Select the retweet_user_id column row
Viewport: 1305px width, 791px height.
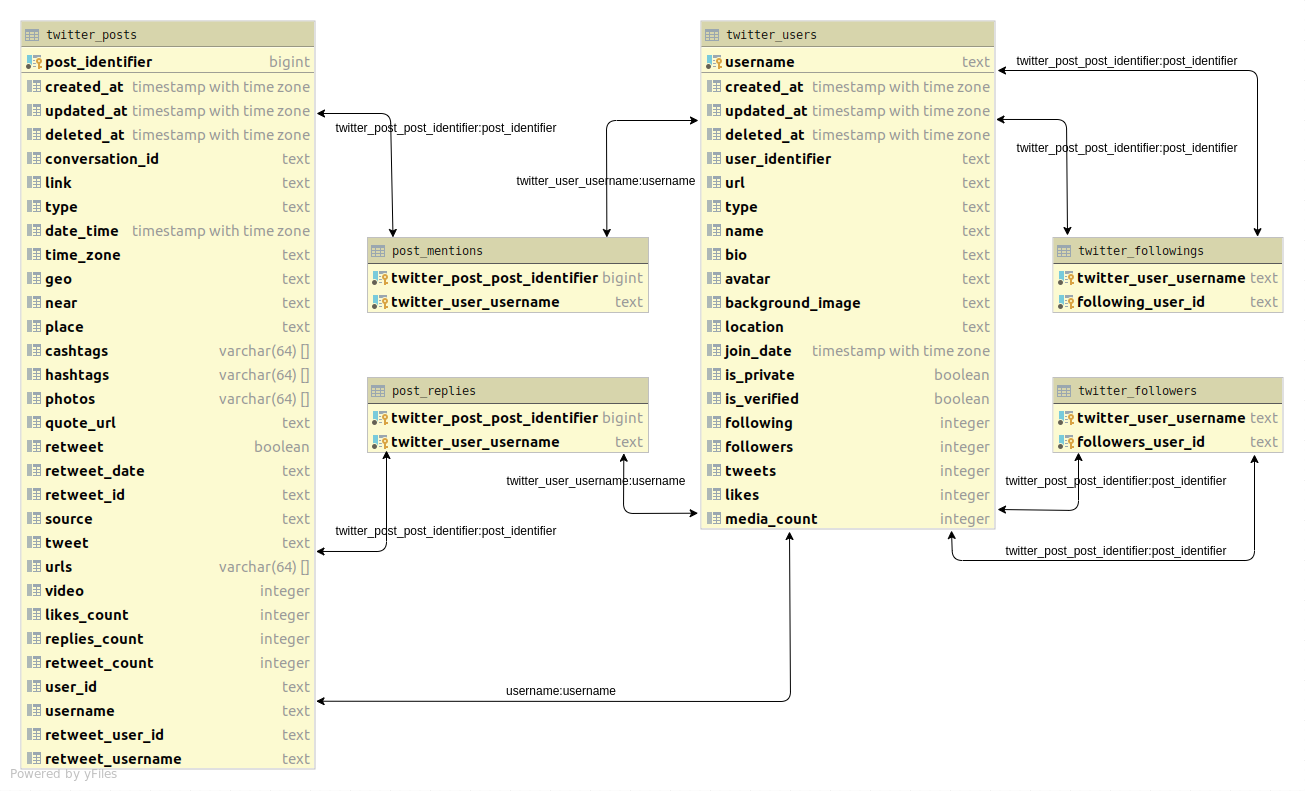[x=168, y=735]
